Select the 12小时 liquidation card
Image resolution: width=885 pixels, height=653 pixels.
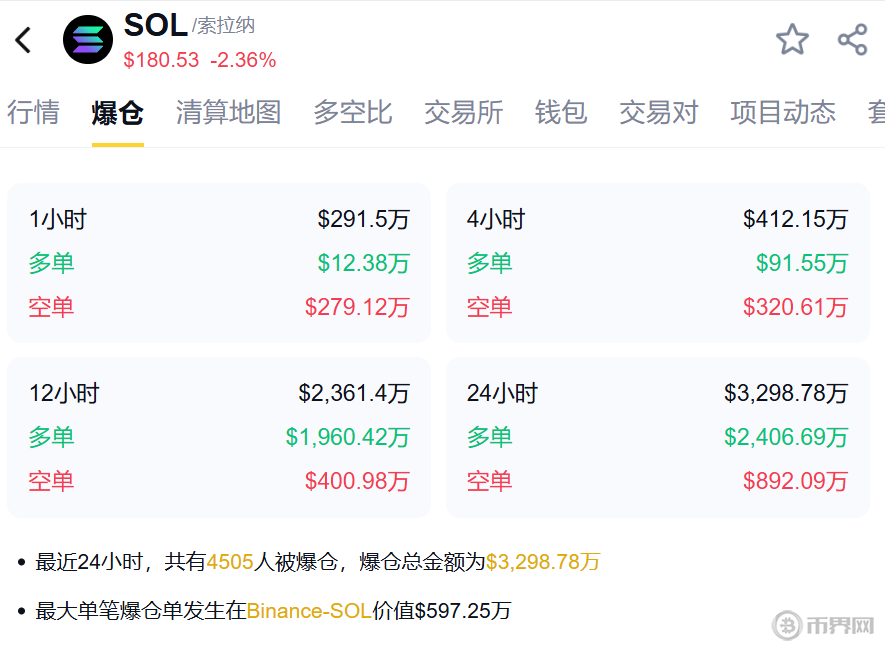219,437
